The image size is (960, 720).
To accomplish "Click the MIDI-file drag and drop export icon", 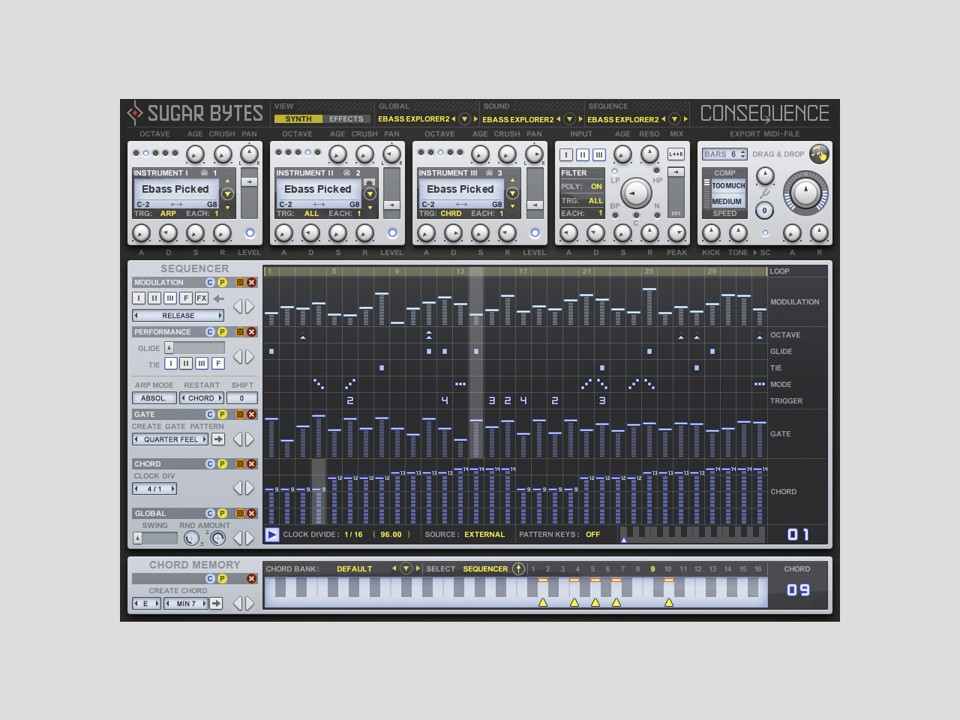I will click(x=819, y=154).
